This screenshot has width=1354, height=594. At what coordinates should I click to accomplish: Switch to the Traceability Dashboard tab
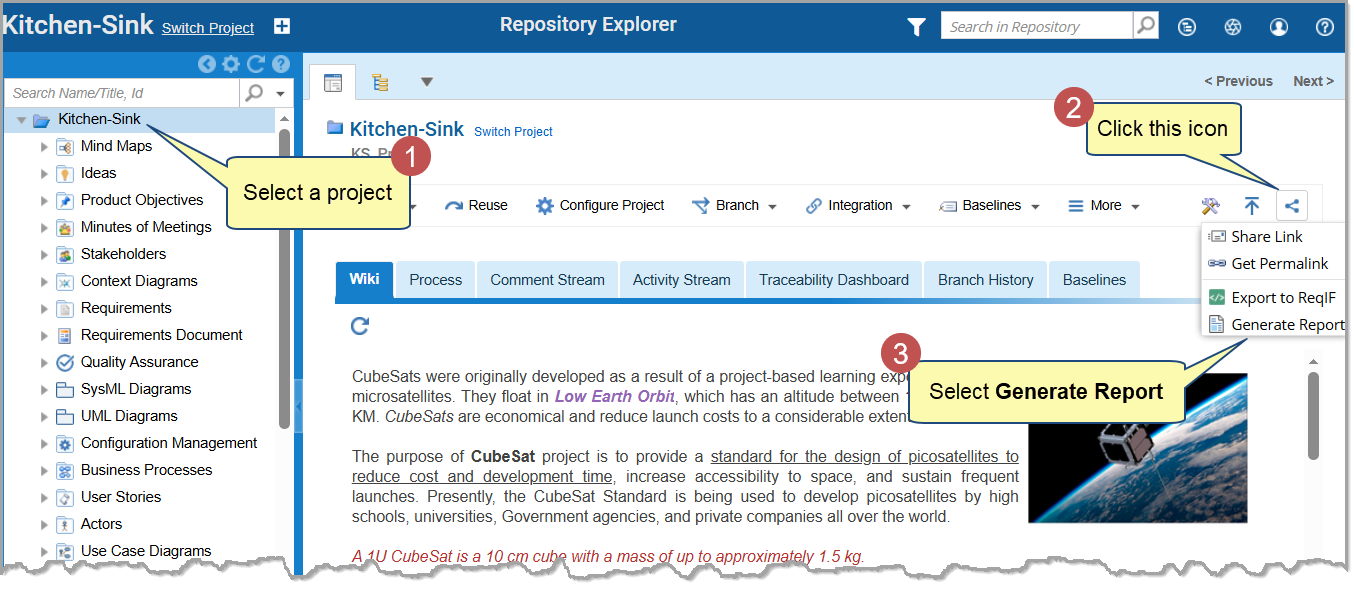click(x=833, y=280)
